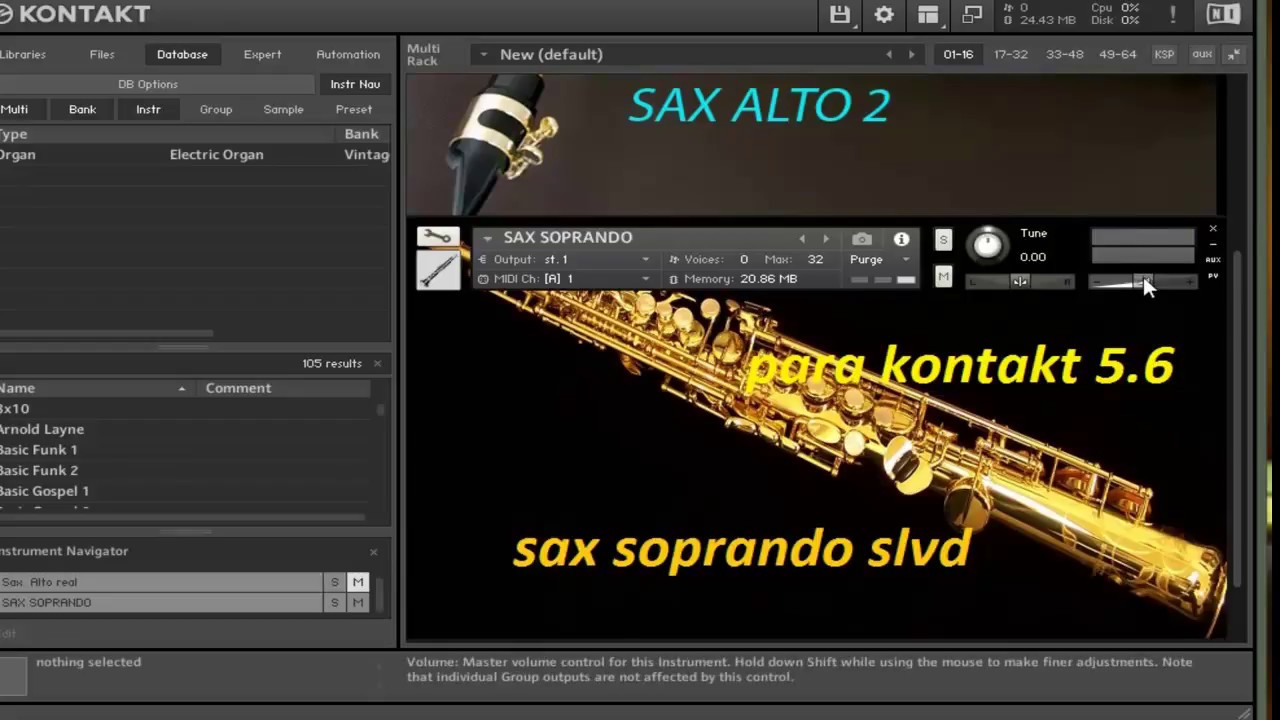The height and width of the screenshot is (720, 1280).
Task: Switch to Libraries tab
Action: point(22,54)
